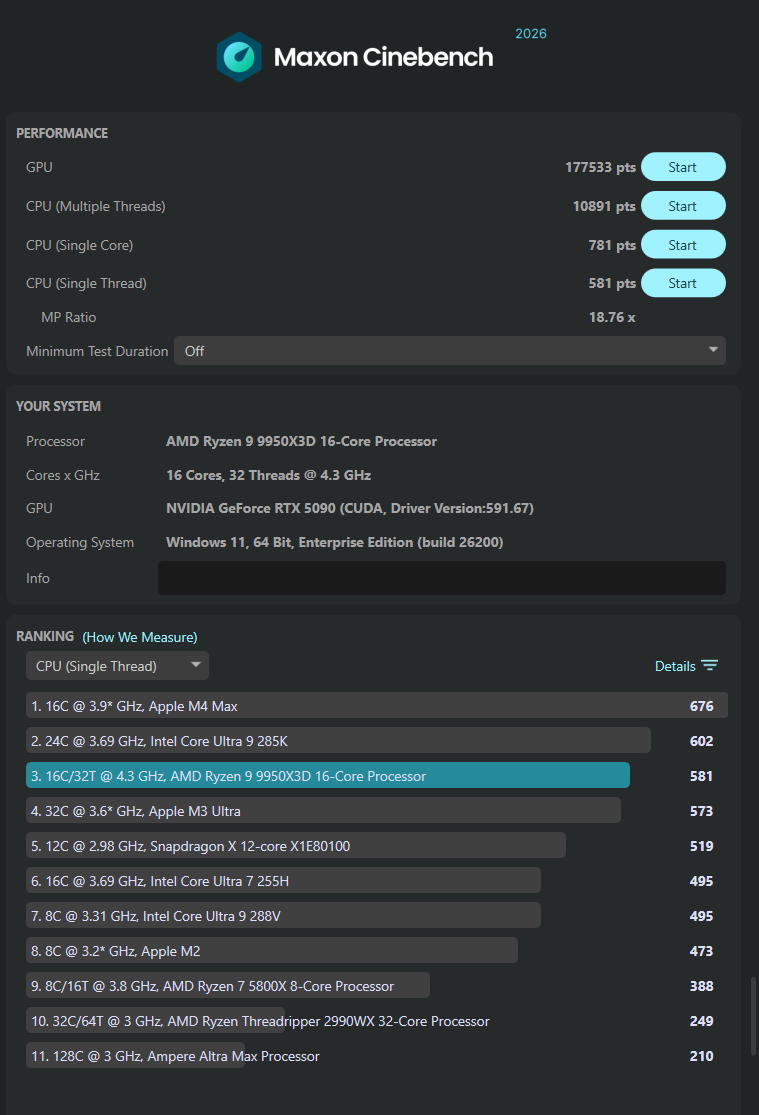Click the Details link in Ranking
Image resolution: width=759 pixels, height=1115 pixels.
[675, 666]
